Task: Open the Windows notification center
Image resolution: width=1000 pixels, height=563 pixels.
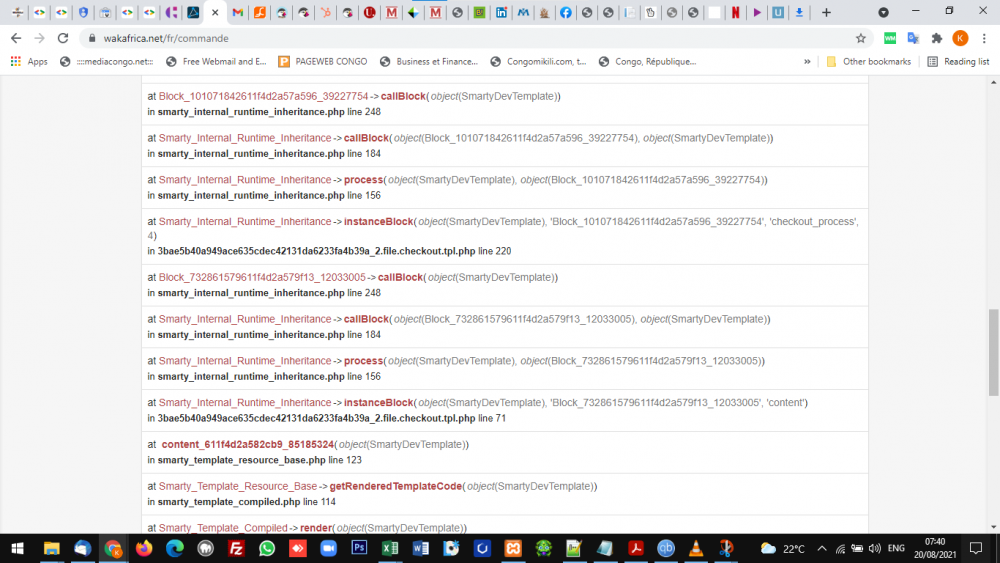Action: [976, 548]
